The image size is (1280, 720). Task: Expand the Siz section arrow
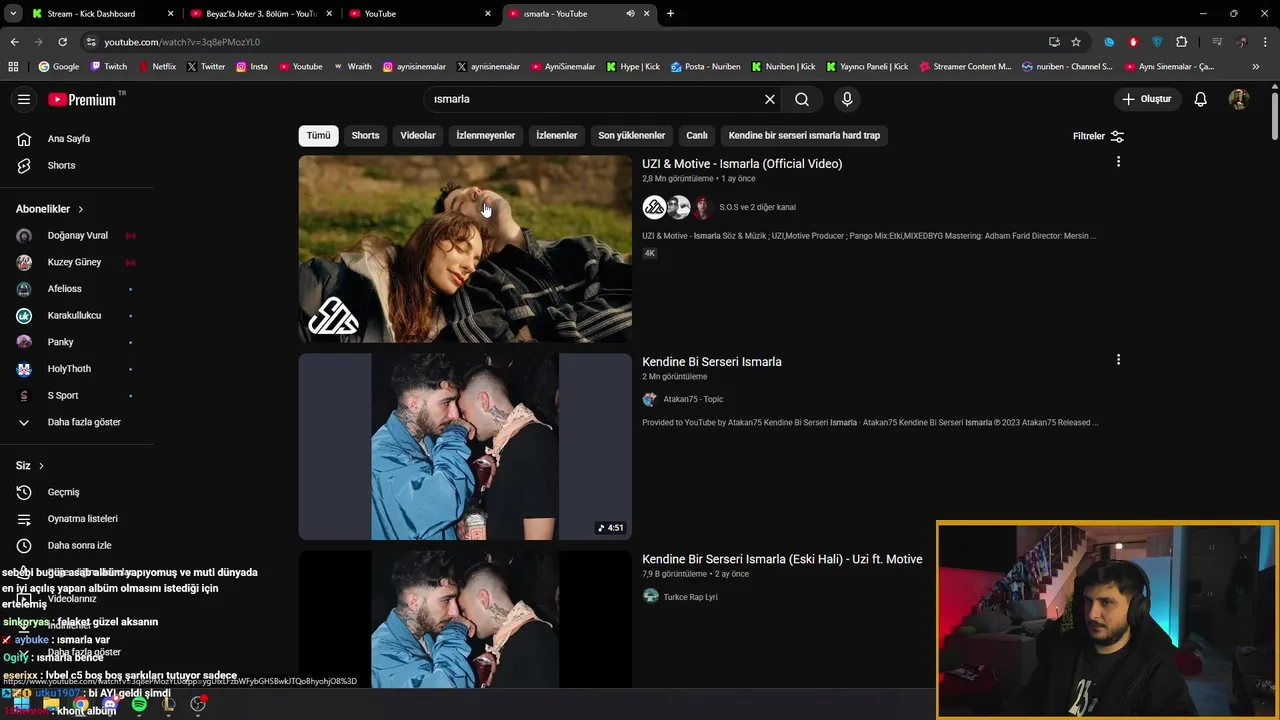point(41,466)
